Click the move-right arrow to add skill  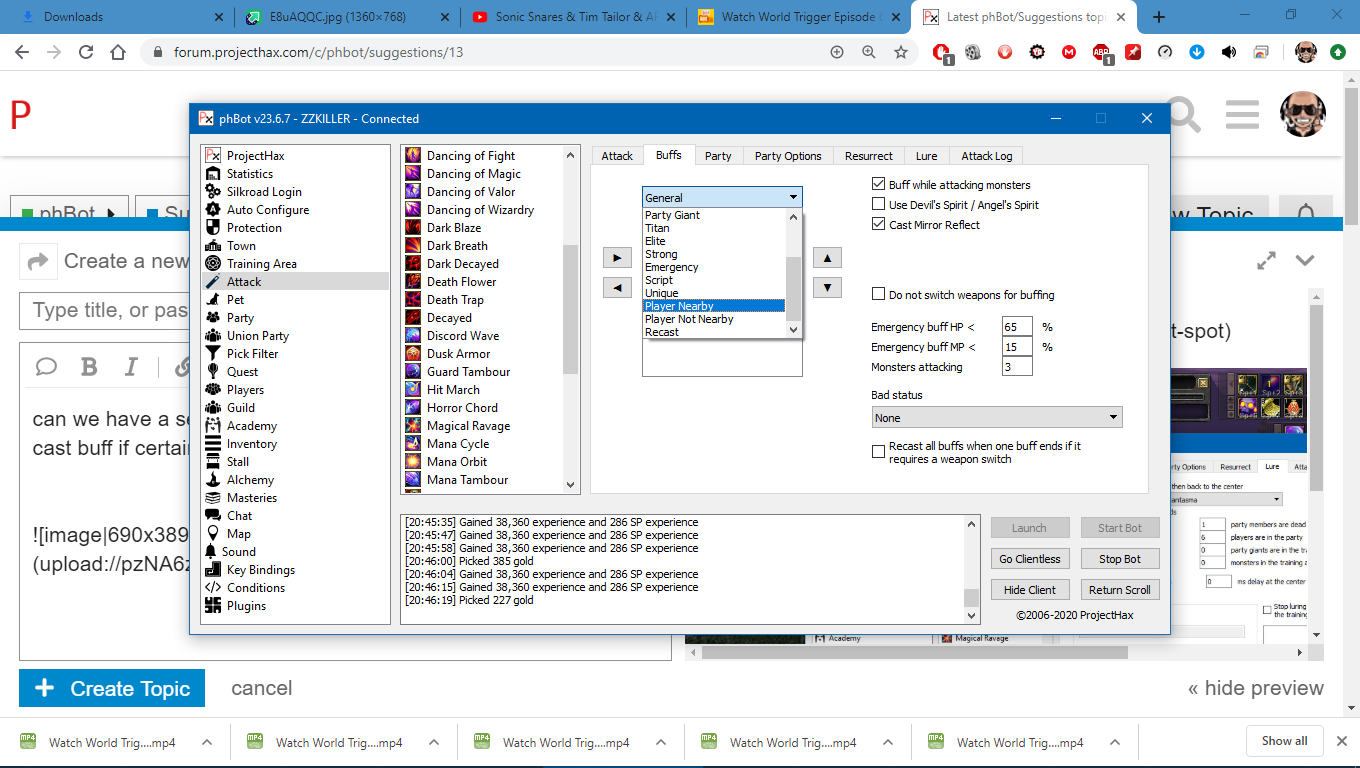pyautogui.click(x=617, y=258)
